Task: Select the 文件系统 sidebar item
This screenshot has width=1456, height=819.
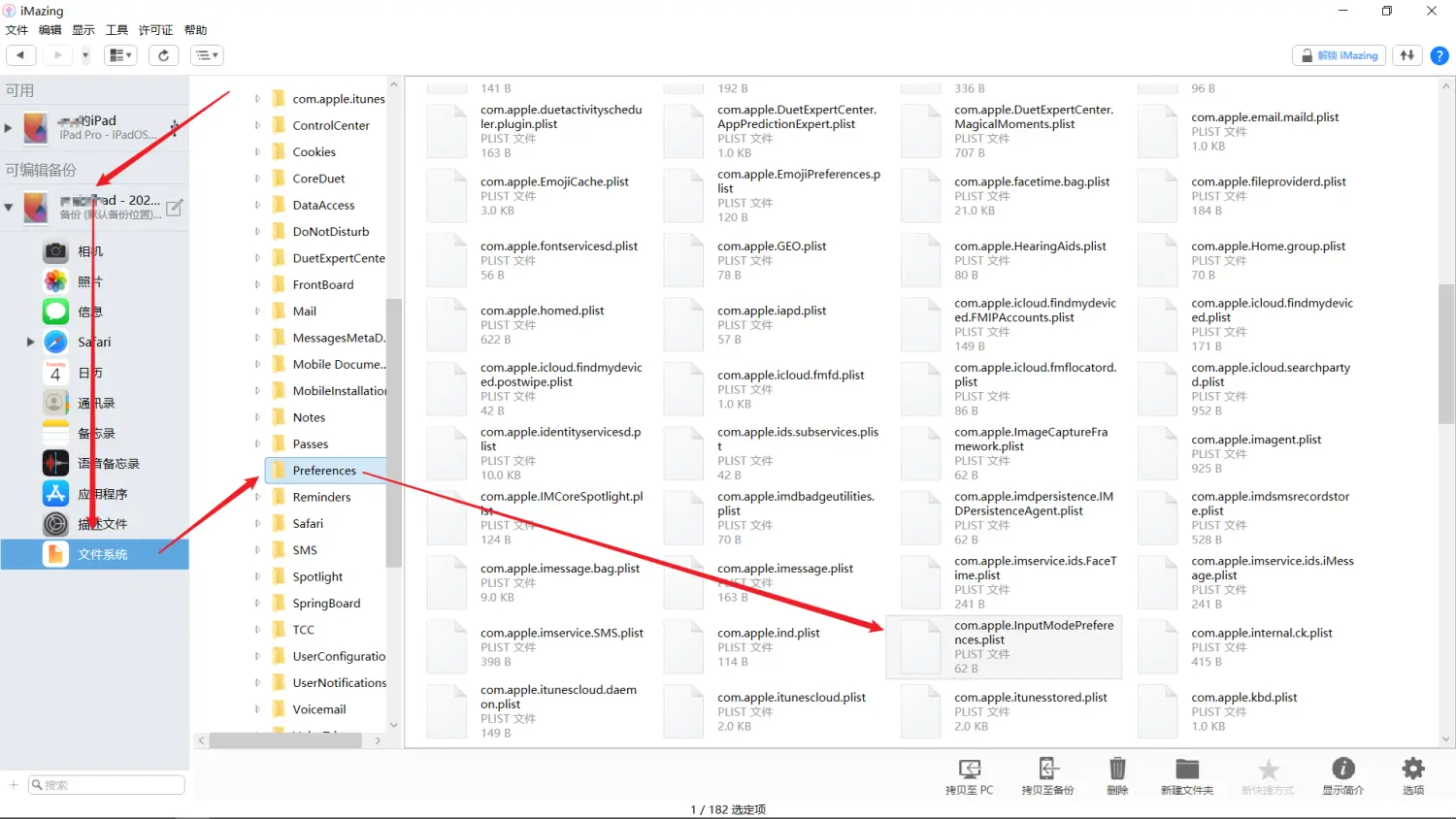Action: (102, 554)
